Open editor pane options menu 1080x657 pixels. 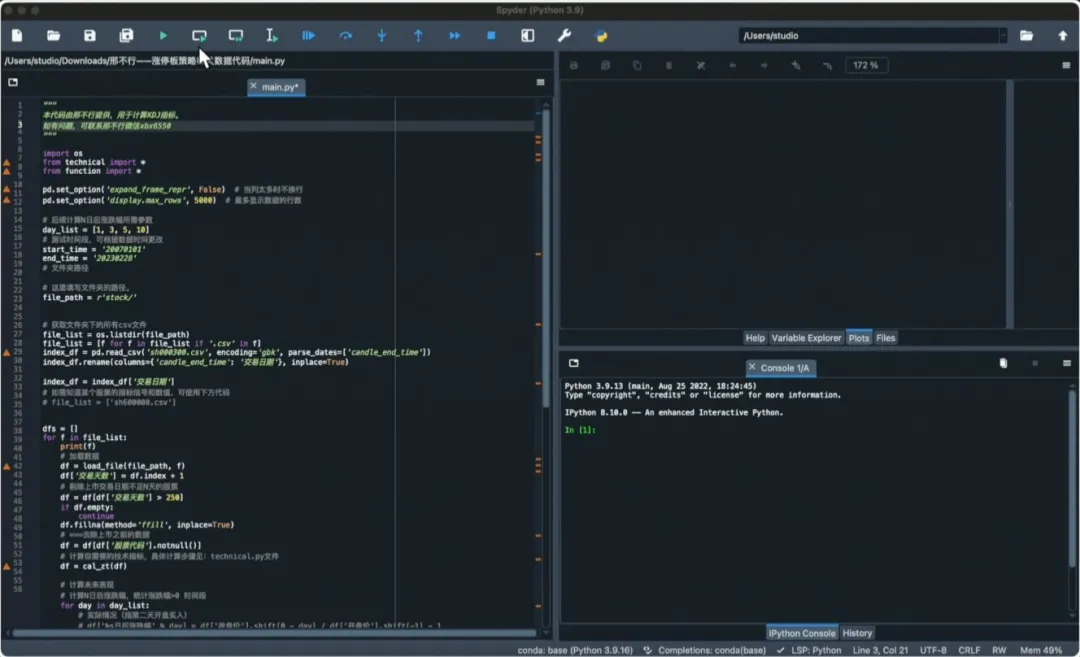(541, 82)
